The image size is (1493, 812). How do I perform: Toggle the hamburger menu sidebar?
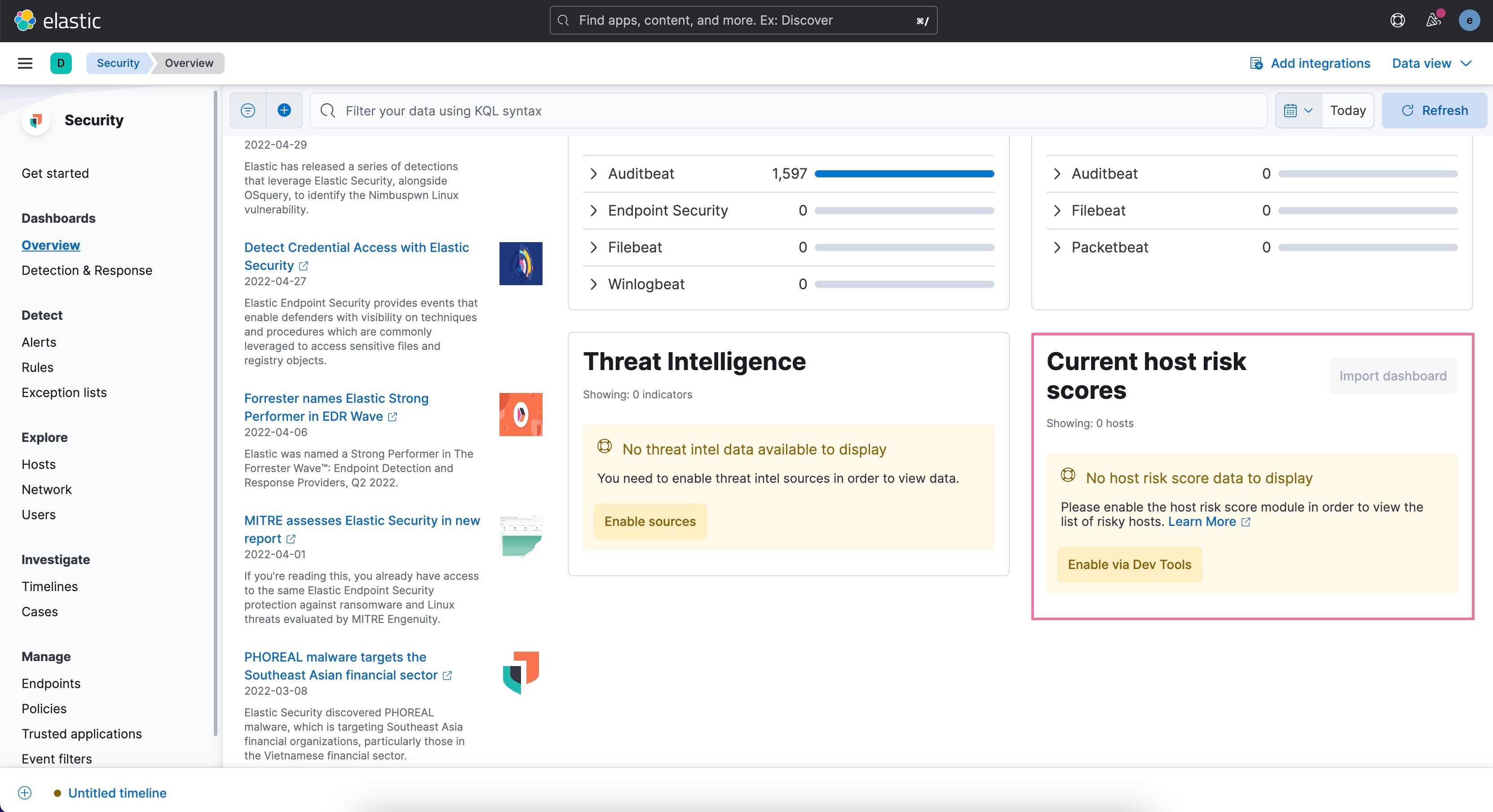[x=25, y=63]
